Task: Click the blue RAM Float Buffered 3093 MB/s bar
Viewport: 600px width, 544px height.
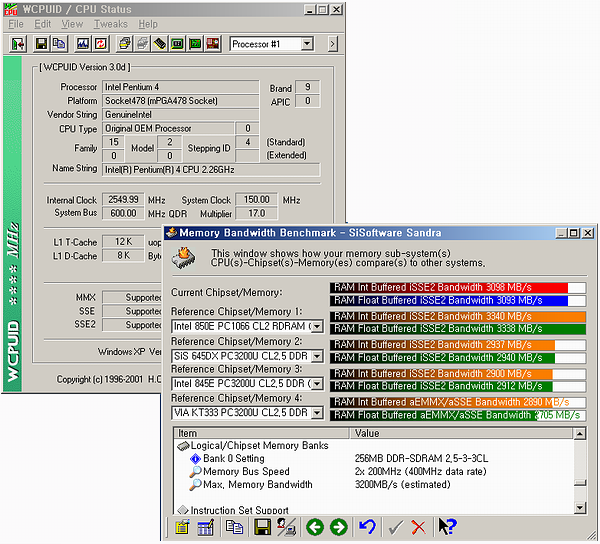Action: (x=458, y=300)
